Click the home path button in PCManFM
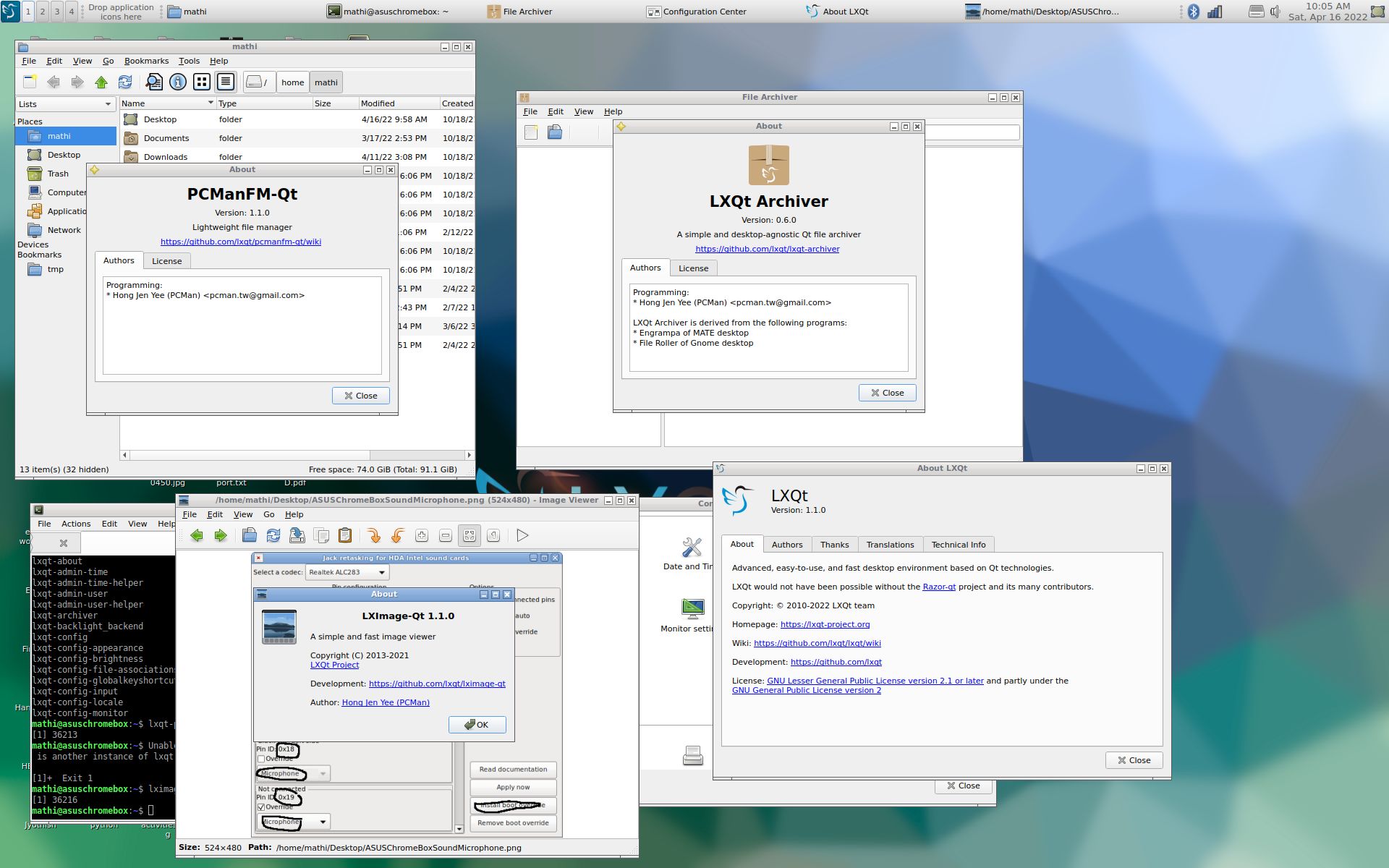This screenshot has width=1389, height=868. 292,82
